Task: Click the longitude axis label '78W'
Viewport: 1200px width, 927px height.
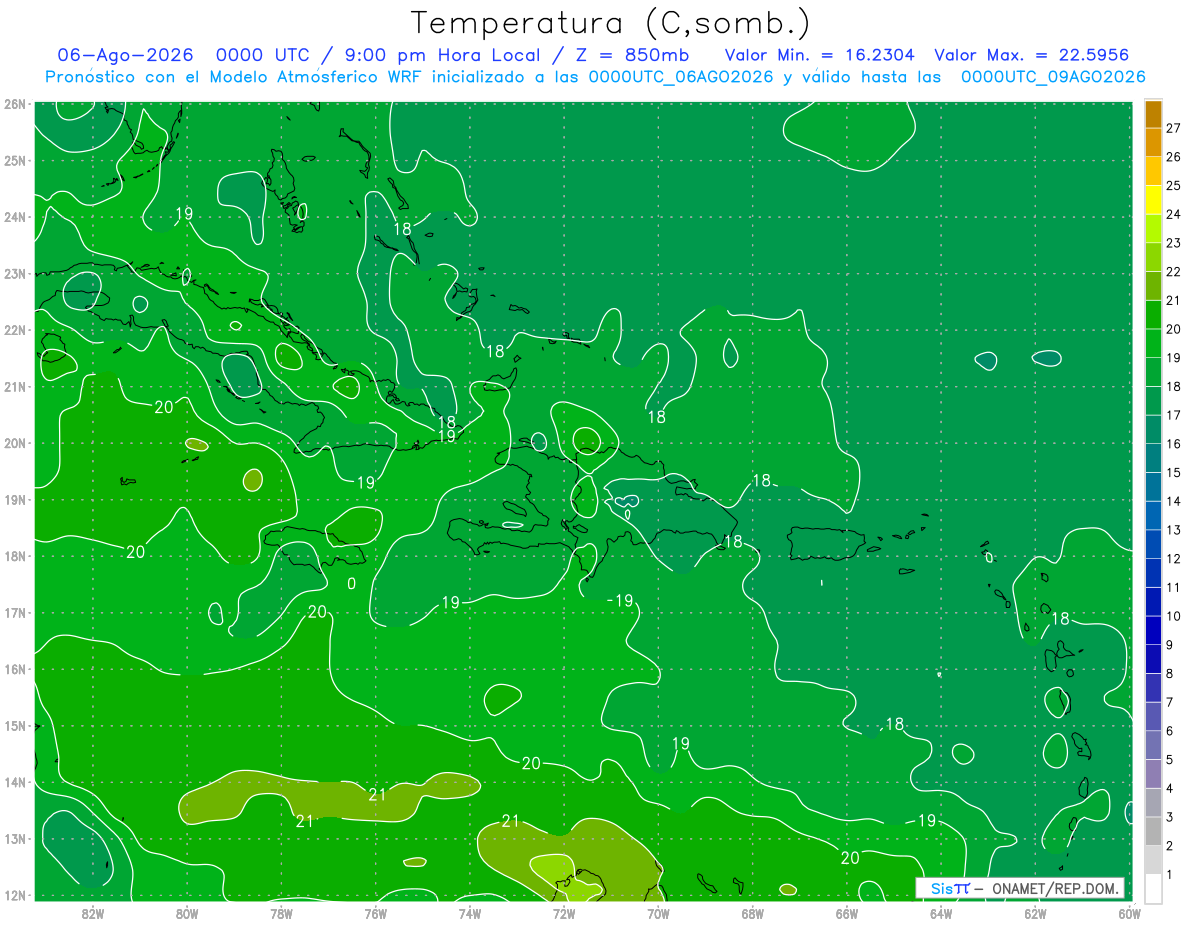Action: click(281, 913)
